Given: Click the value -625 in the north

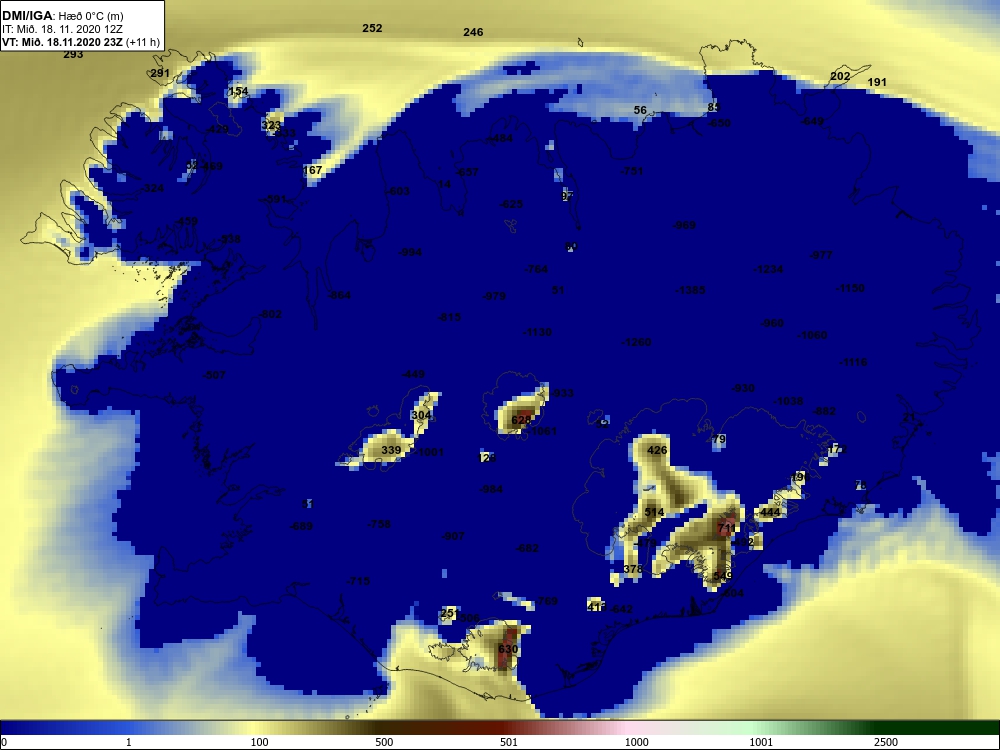Looking at the screenshot, I should pos(511,204).
